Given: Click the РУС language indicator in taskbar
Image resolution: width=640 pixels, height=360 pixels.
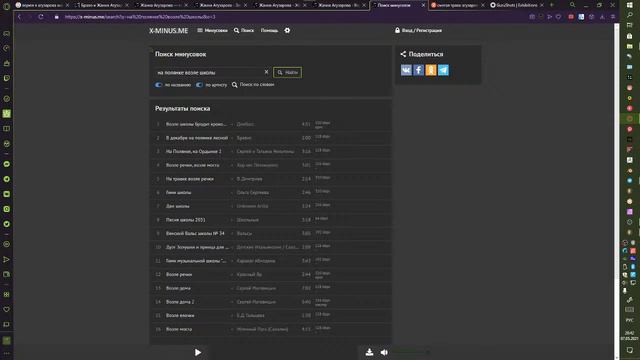Looking at the screenshot, I should tap(630, 320).
